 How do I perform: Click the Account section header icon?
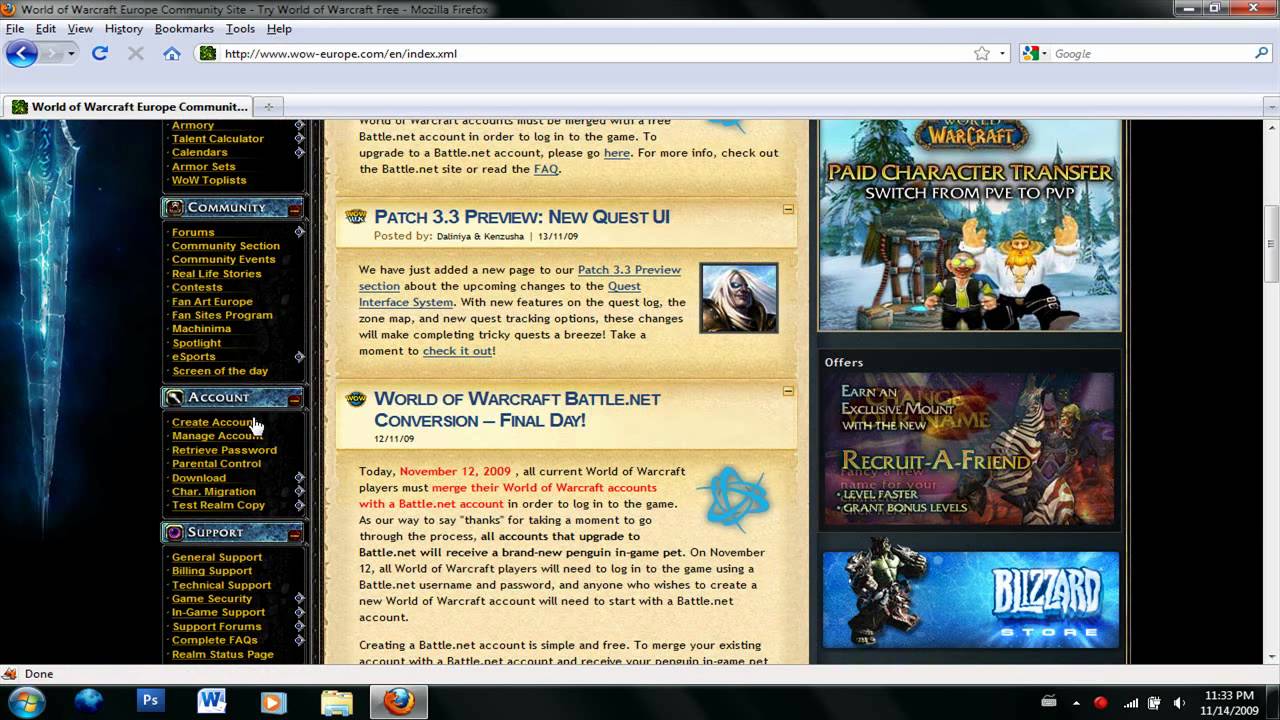[175, 397]
